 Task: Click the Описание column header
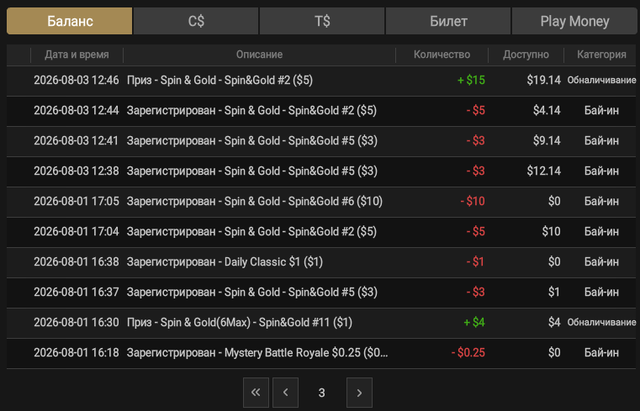[x=259, y=55]
